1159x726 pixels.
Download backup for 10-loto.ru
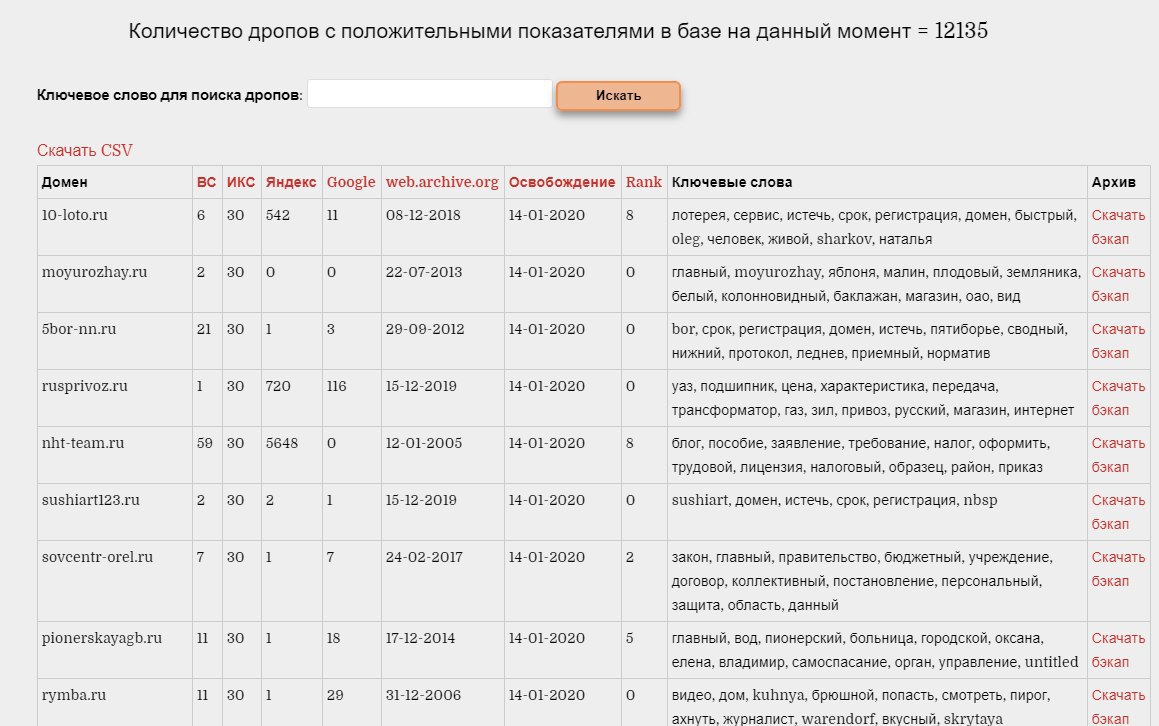[x=1118, y=227]
